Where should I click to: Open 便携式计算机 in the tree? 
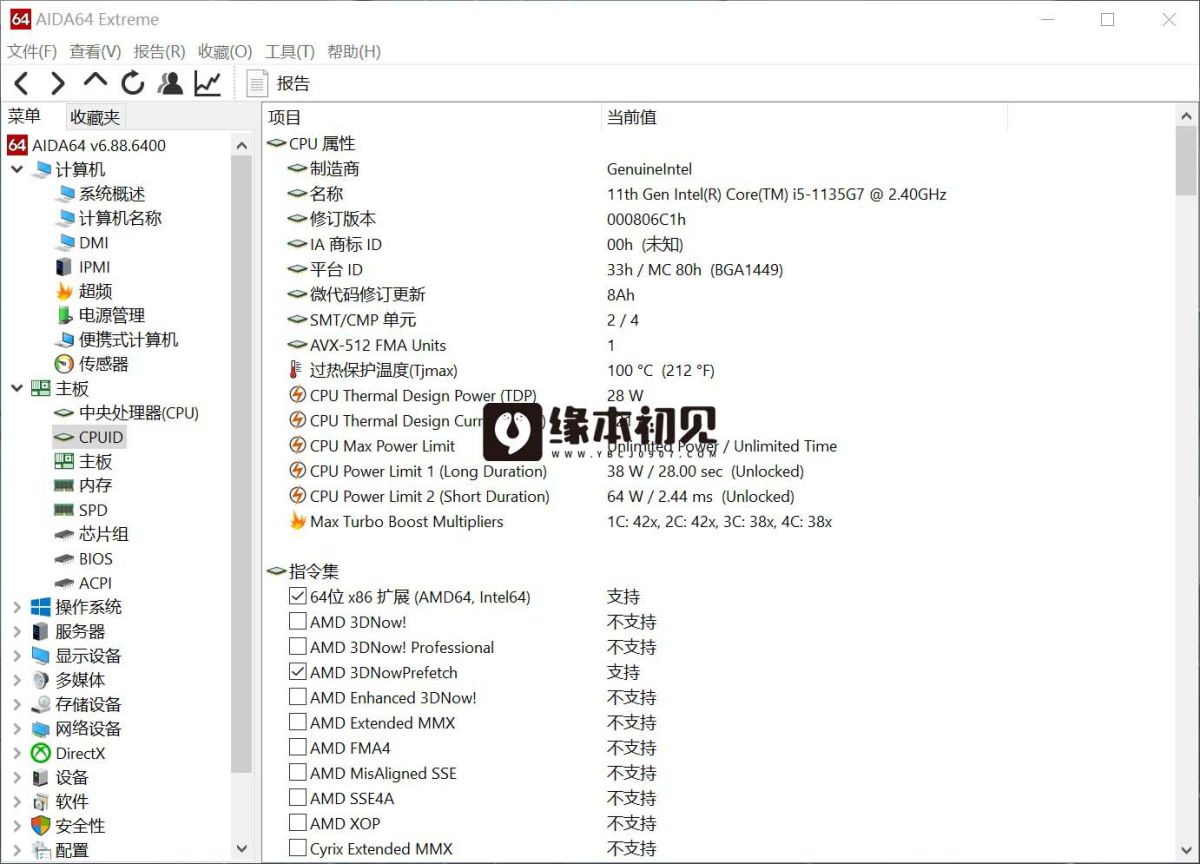[115, 340]
